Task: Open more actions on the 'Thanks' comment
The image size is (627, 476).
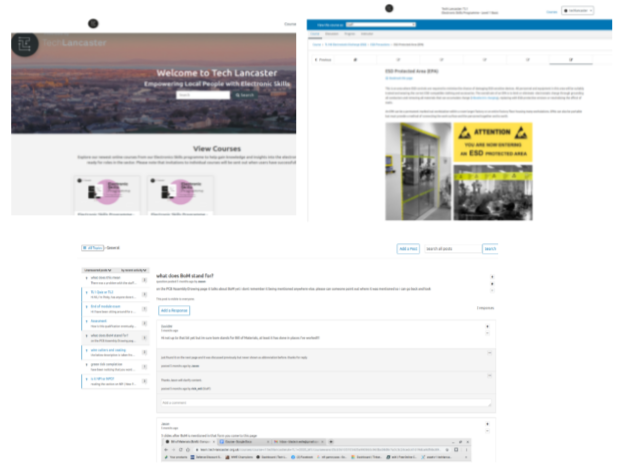Action: [x=489, y=376]
